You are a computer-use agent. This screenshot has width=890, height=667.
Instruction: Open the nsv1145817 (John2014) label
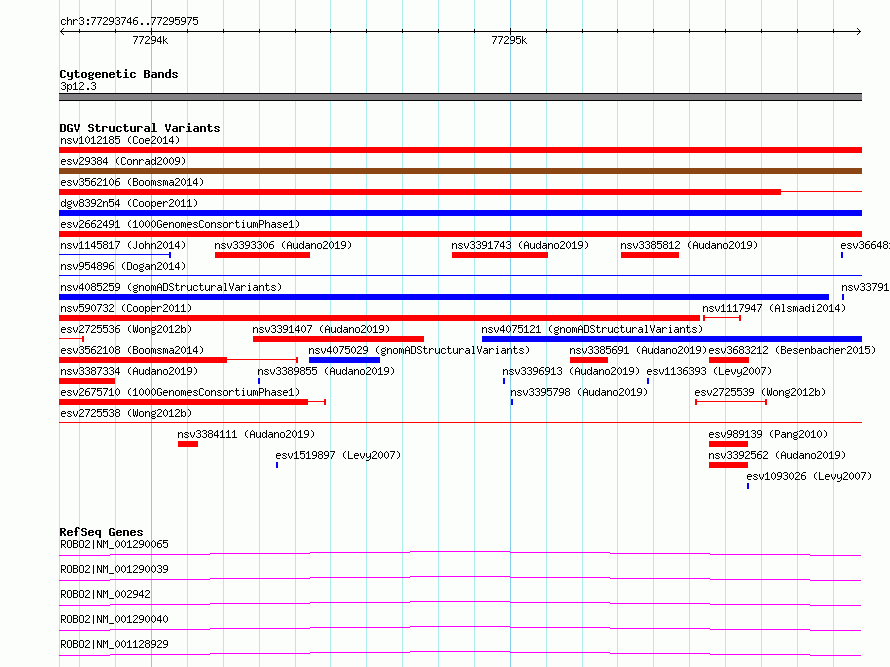(x=123, y=245)
